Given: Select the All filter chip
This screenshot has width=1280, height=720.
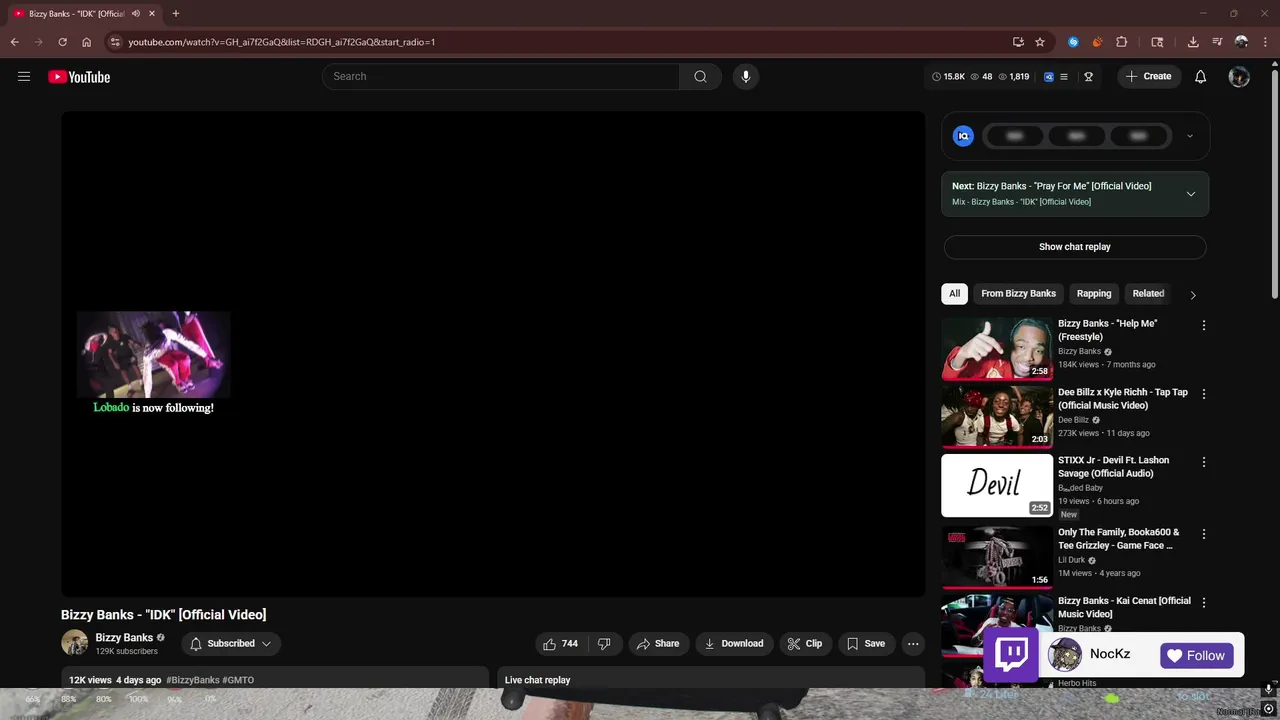Looking at the screenshot, I should [954, 294].
